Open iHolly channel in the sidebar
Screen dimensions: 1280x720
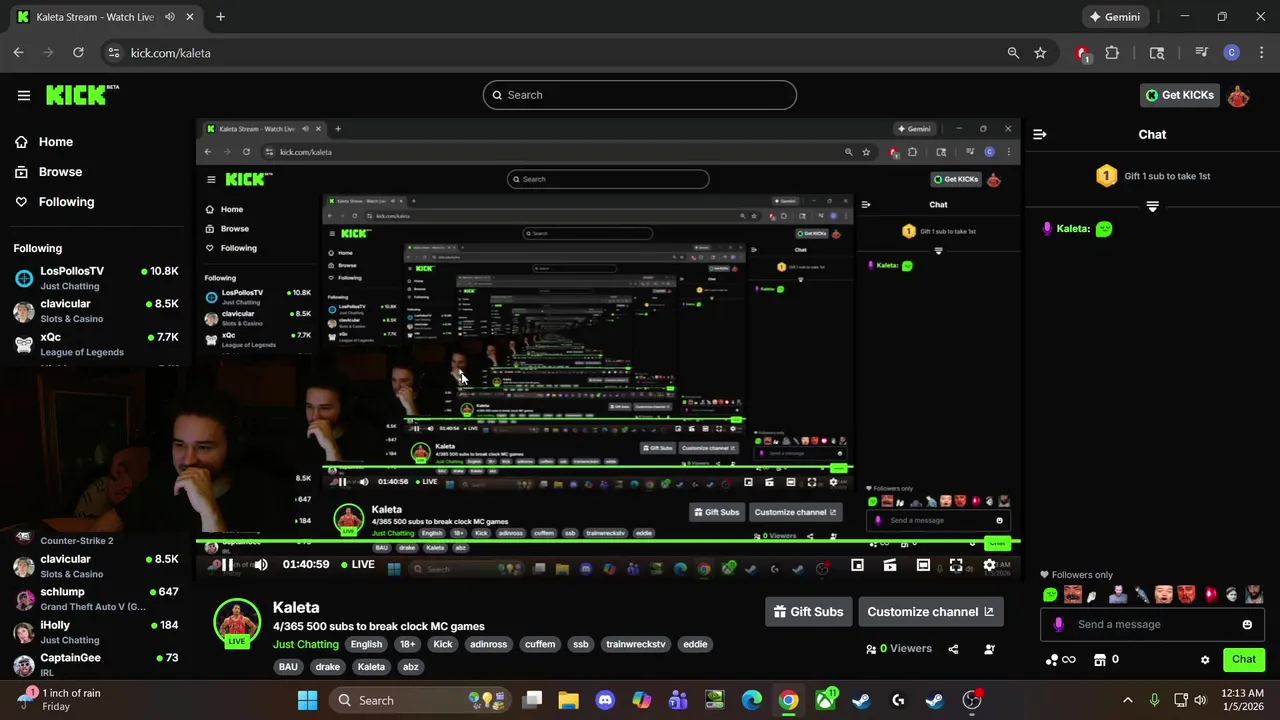(x=96, y=632)
